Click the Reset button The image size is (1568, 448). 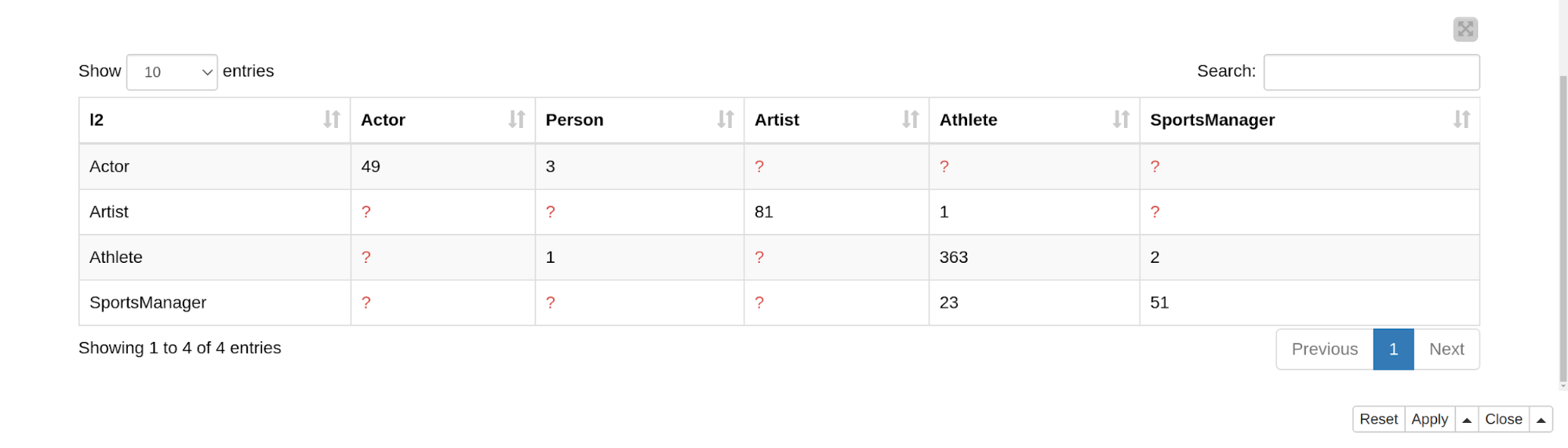(1378, 420)
